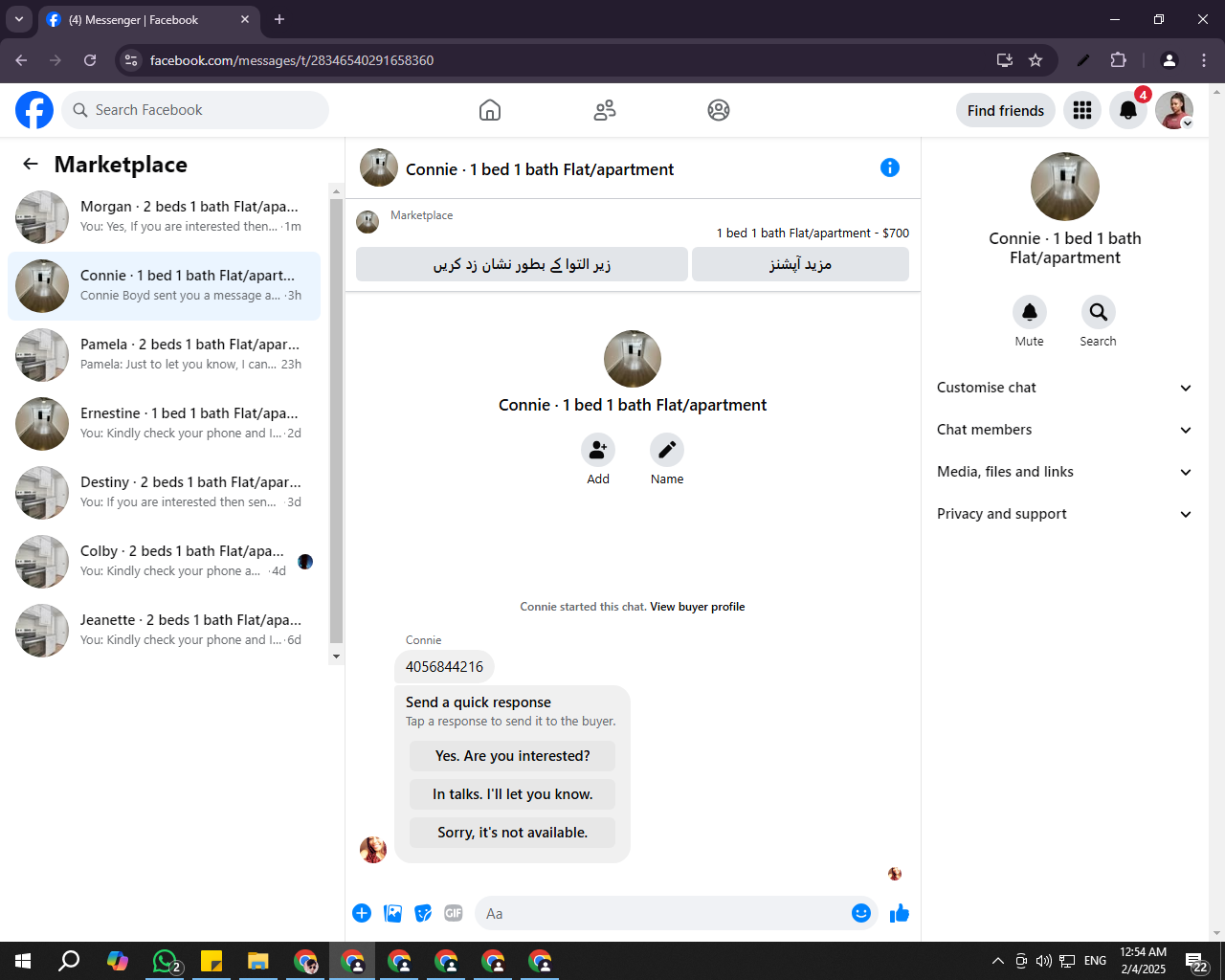Open the apps grid menu icon
The width and height of the screenshot is (1225, 980).
[1082, 110]
